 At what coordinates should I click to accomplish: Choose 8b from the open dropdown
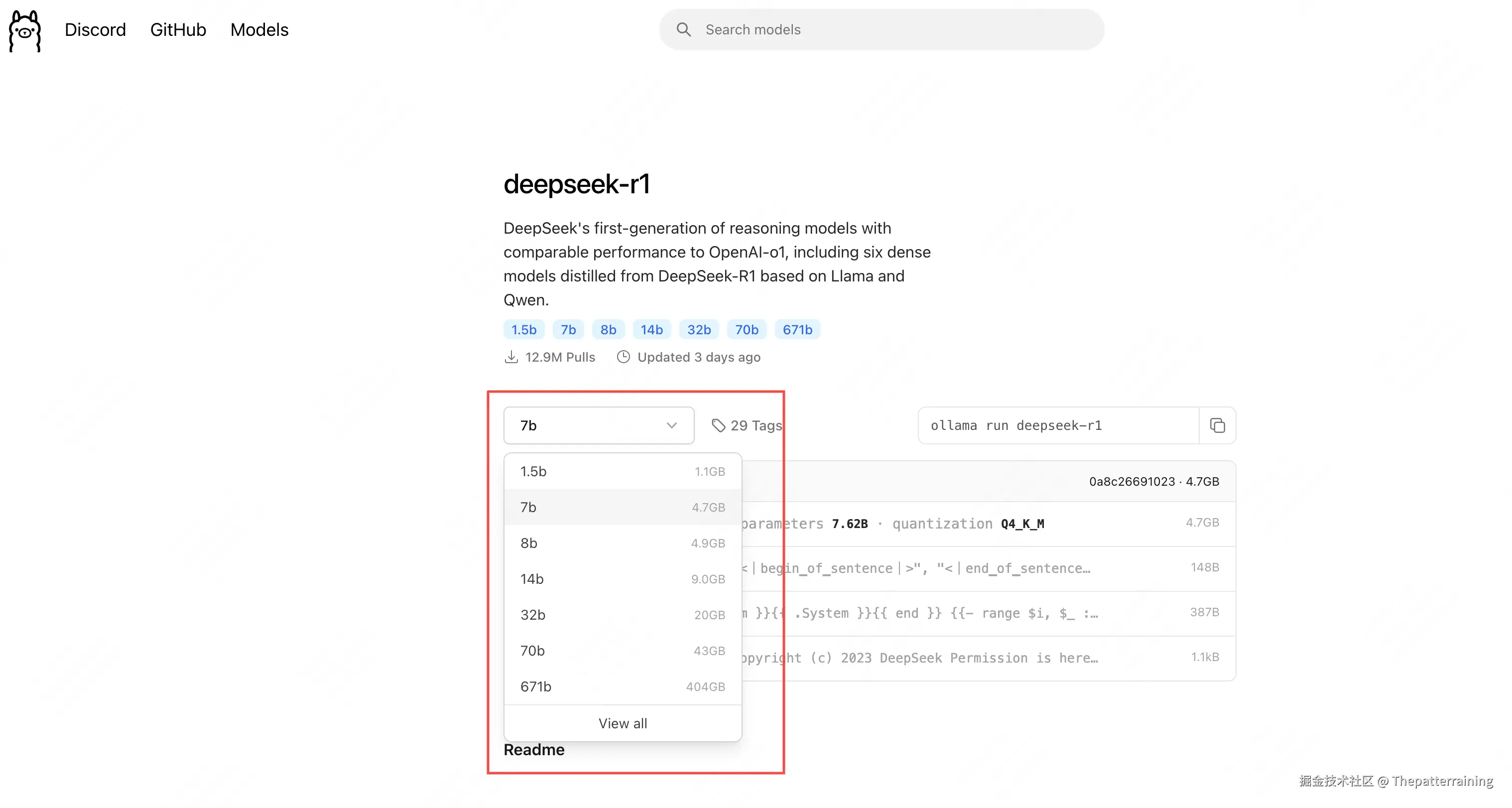pos(622,542)
